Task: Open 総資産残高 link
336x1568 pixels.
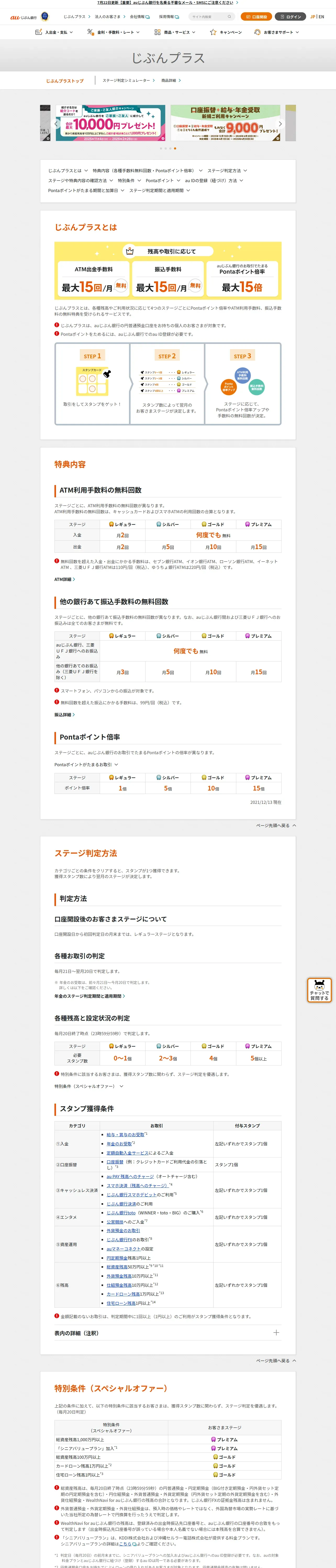Action: pyautogui.click(x=117, y=1267)
